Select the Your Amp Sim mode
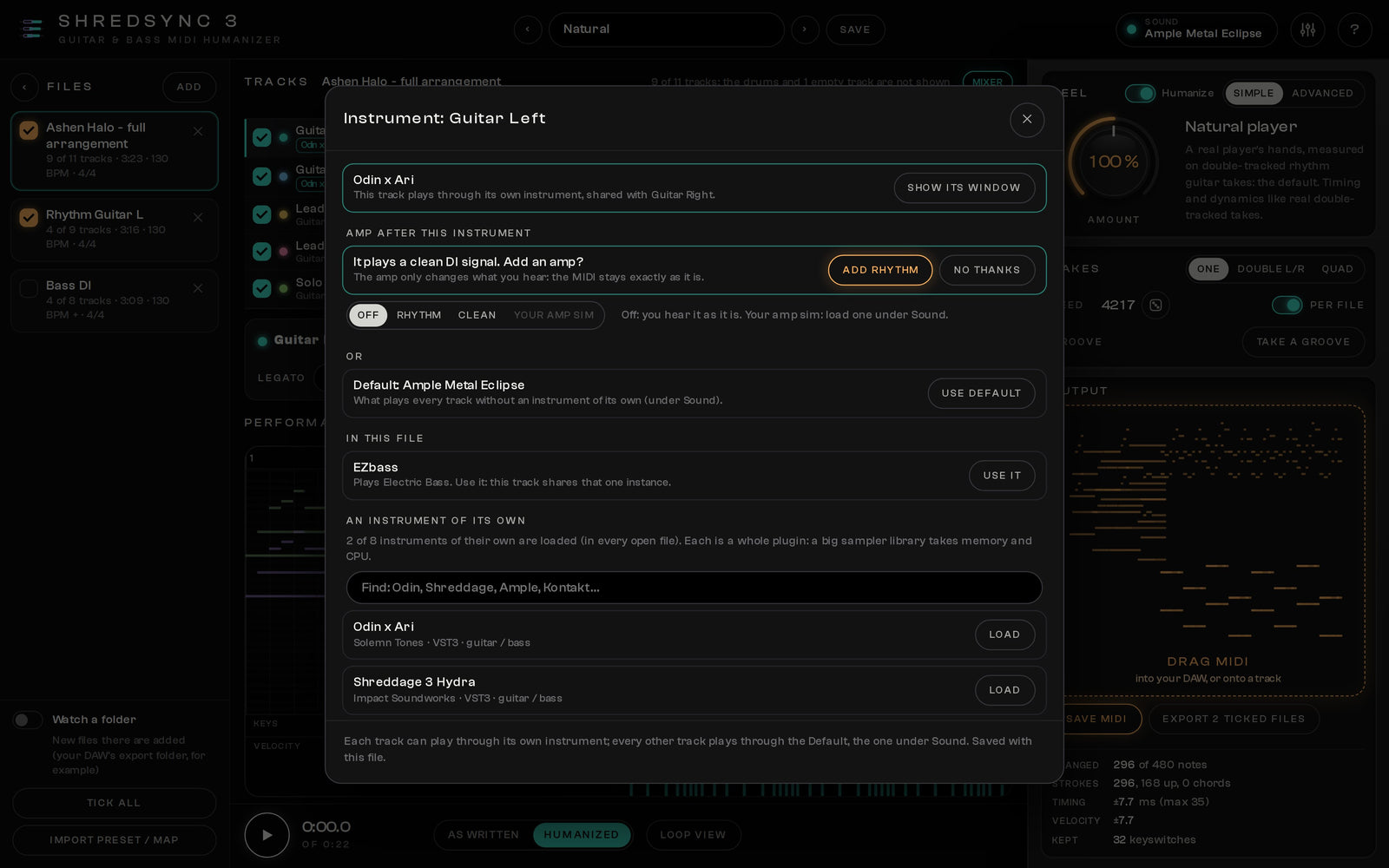The image size is (1389, 868). [554, 315]
